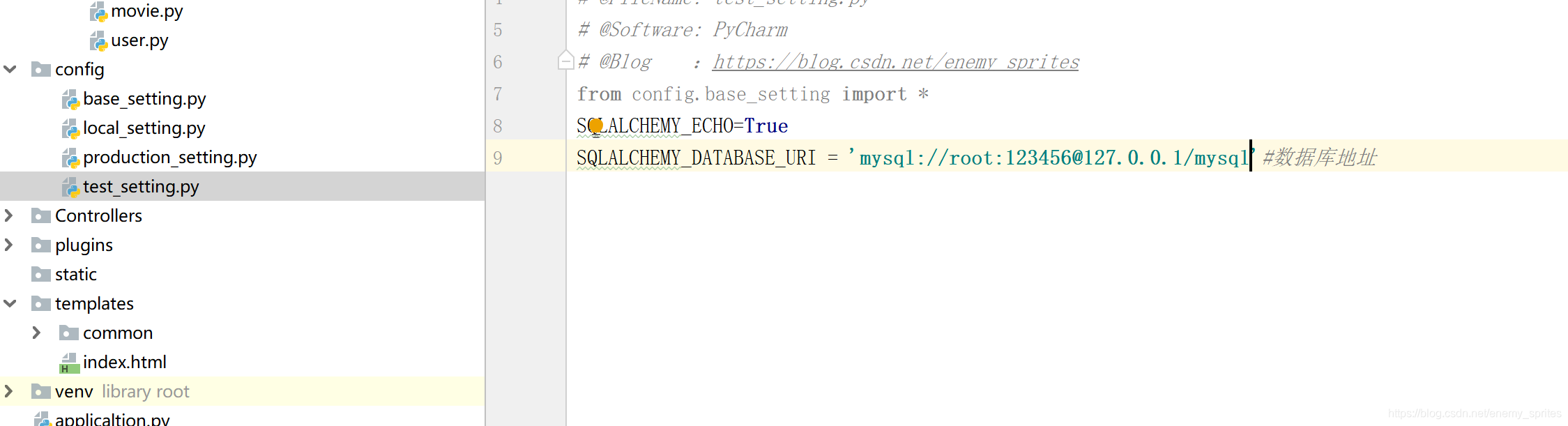Click the user.py Python icon
This screenshot has height=426, width=1568.
pyautogui.click(x=98, y=41)
